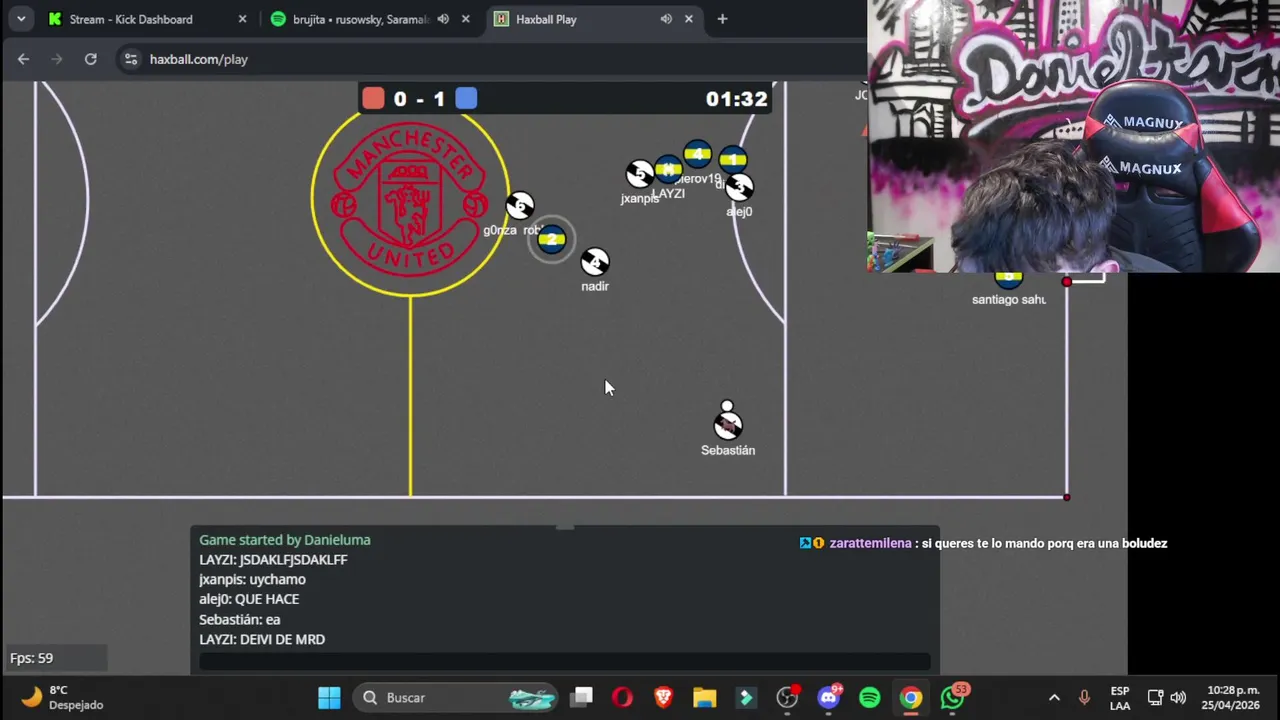Launch Brave browser from the taskbar
Screen dimensions: 1280x720
click(663, 698)
